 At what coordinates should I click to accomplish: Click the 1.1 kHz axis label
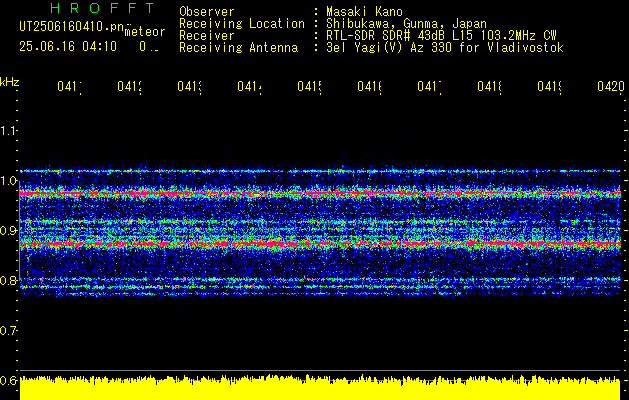pos(9,131)
